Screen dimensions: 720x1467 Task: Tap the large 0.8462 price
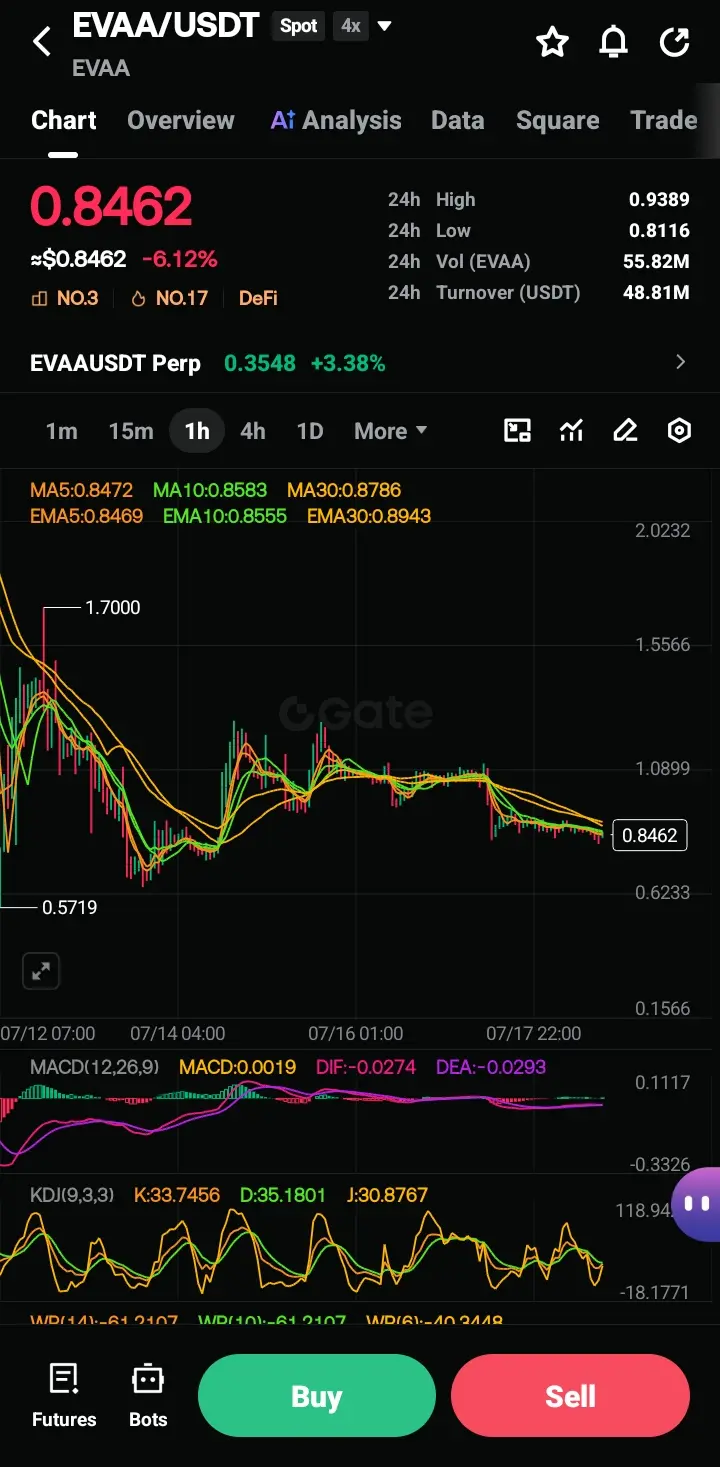pos(111,207)
